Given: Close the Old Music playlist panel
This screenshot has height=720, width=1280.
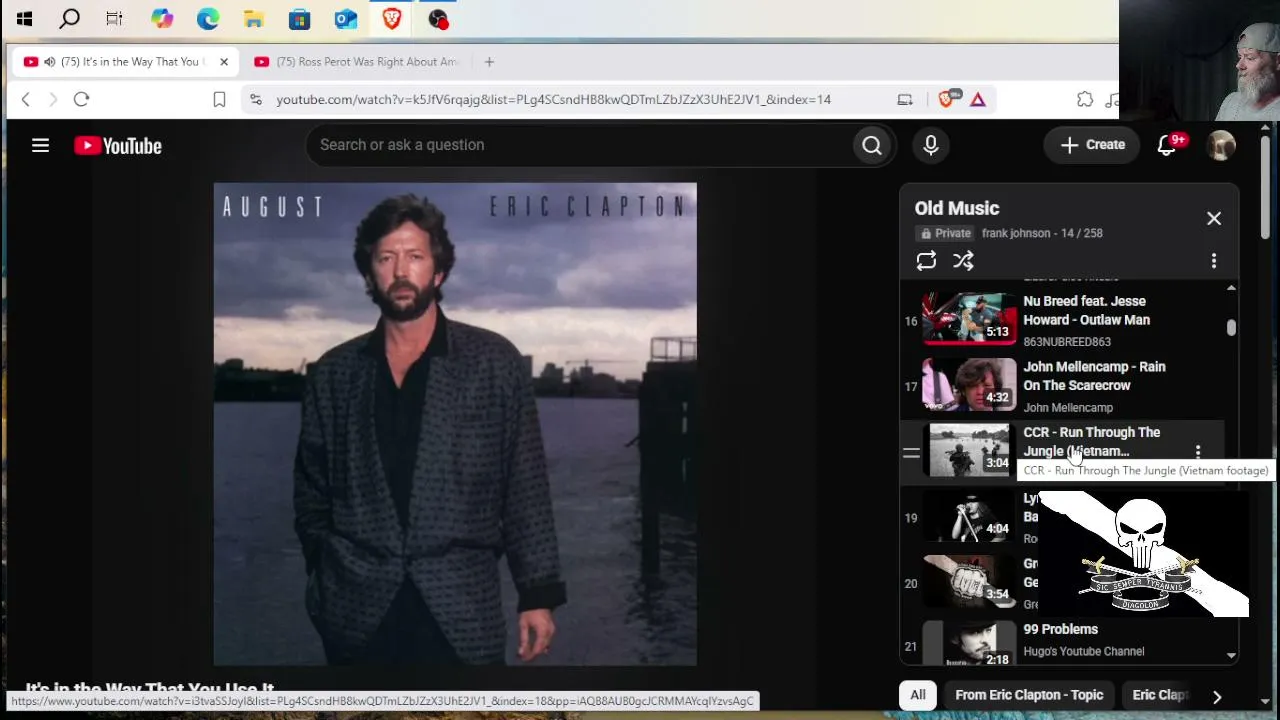Looking at the screenshot, I should click(1214, 218).
